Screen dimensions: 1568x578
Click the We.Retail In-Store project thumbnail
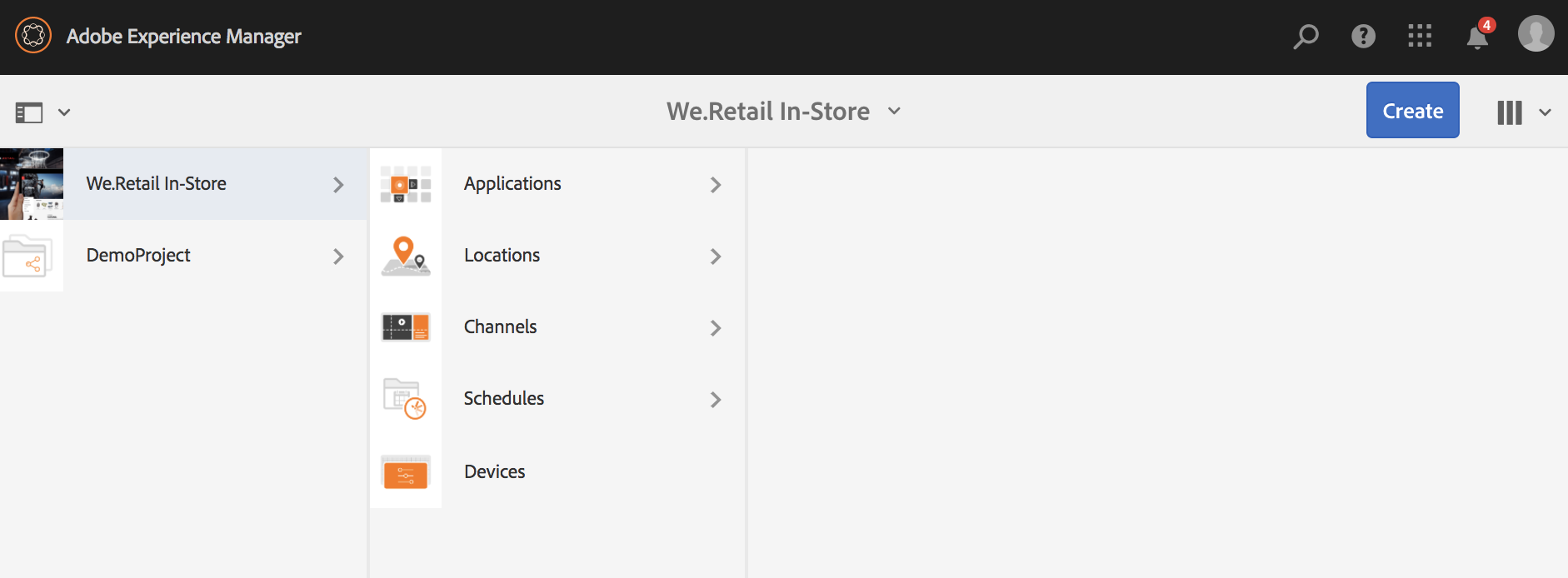click(x=32, y=184)
